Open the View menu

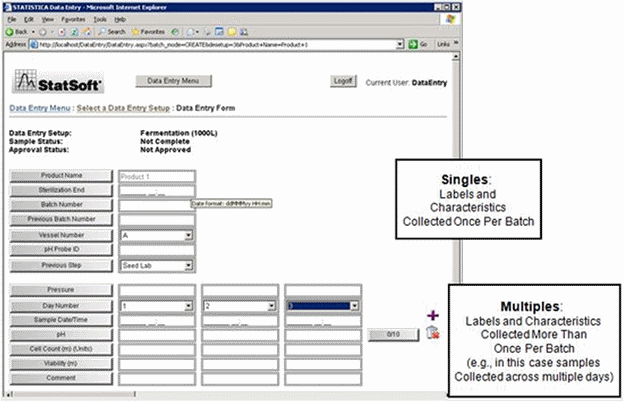point(47,19)
